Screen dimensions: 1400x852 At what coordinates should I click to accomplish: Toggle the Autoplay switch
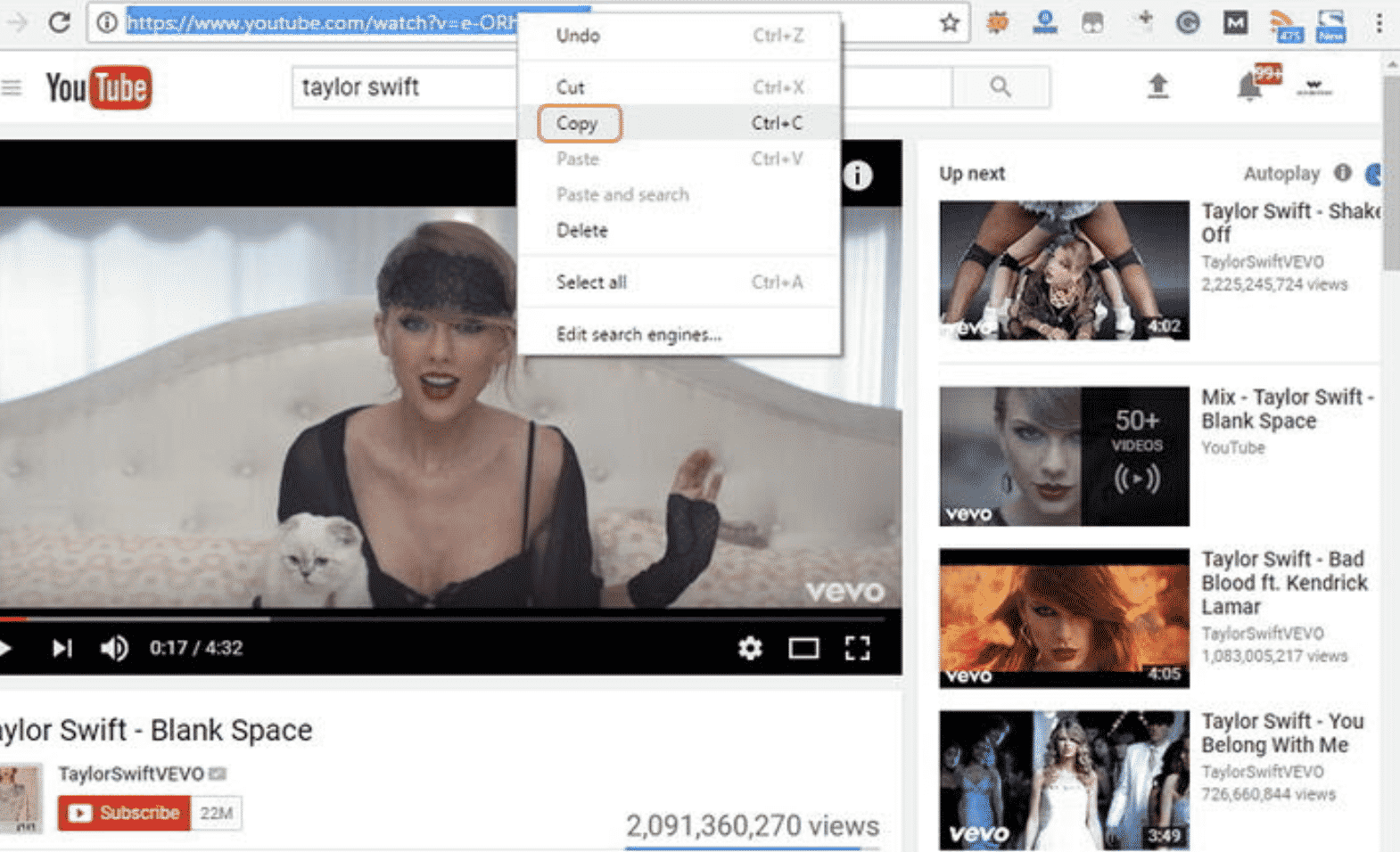coord(1374,174)
